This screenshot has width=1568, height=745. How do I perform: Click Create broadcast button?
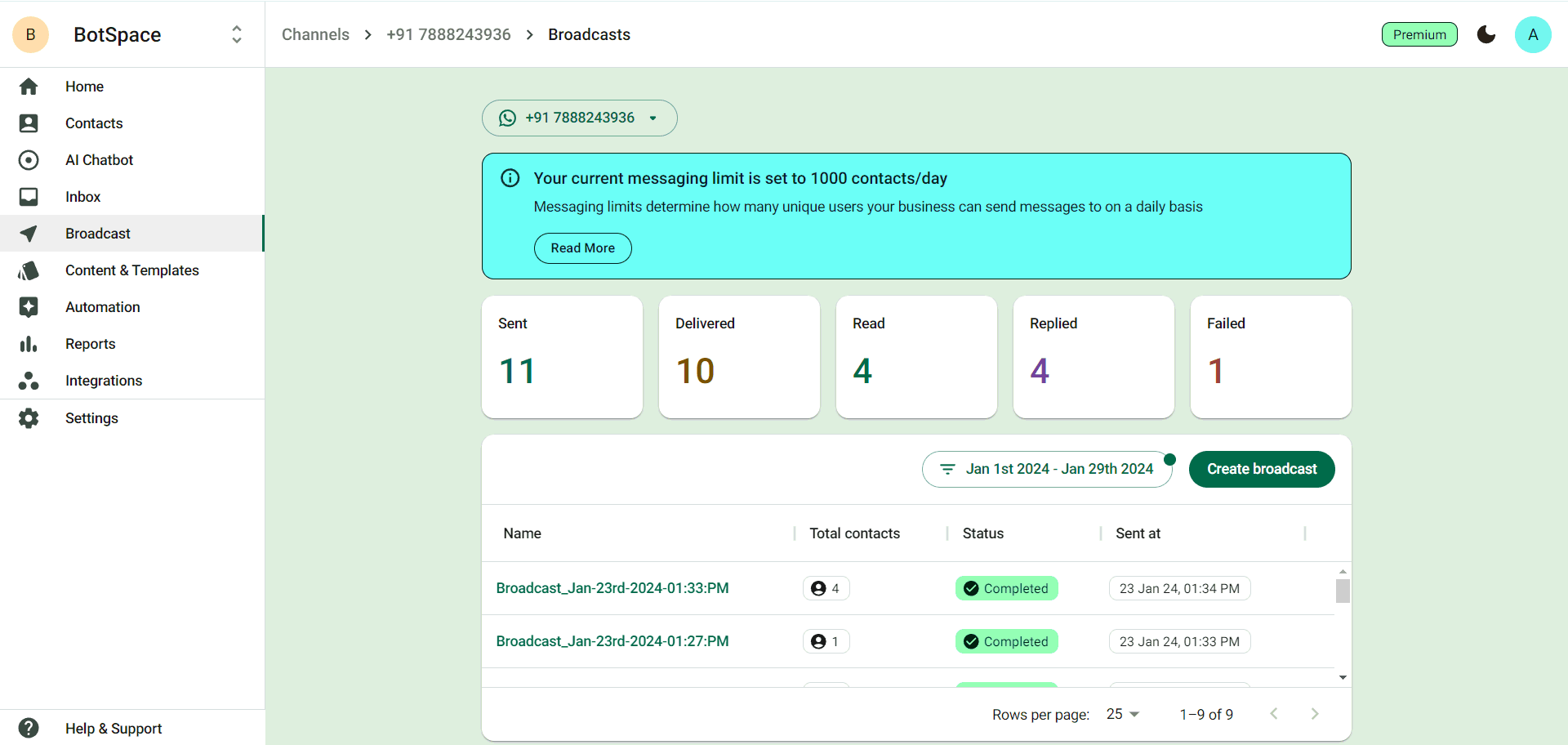point(1262,469)
